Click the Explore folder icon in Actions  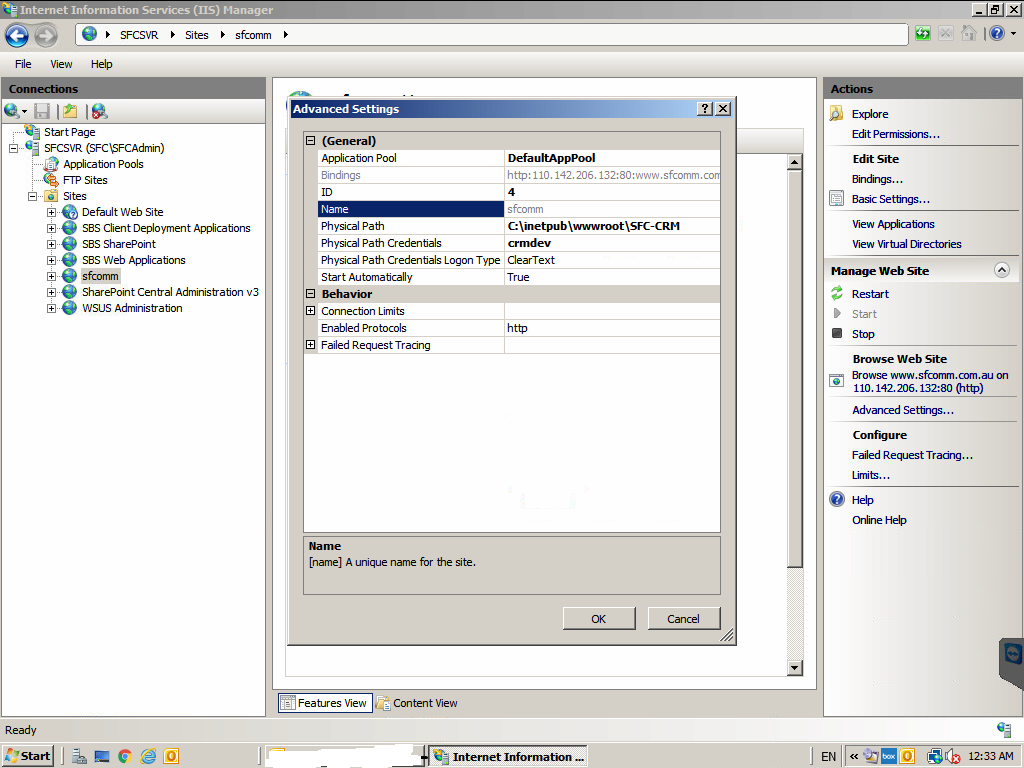pos(836,114)
